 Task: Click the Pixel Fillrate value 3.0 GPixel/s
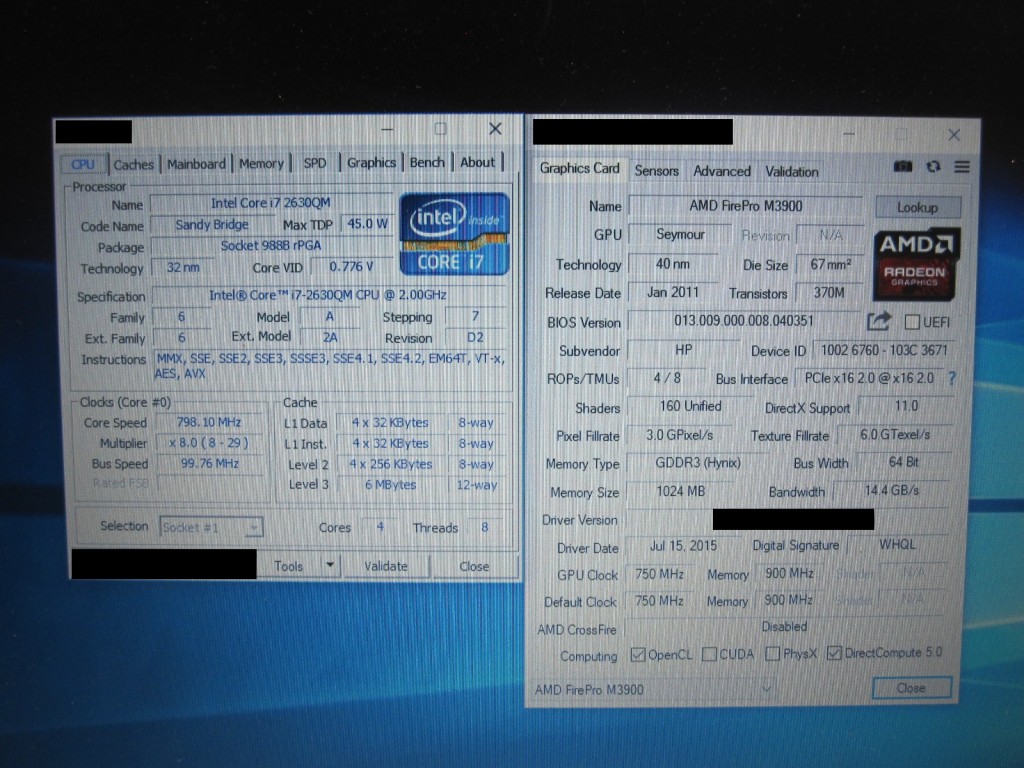680,435
